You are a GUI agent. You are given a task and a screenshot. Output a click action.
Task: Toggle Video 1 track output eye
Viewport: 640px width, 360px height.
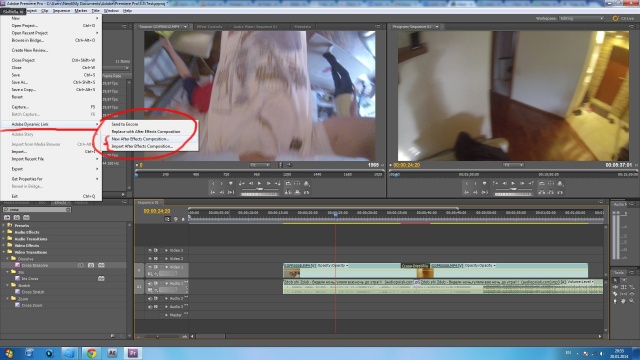tap(150, 267)
